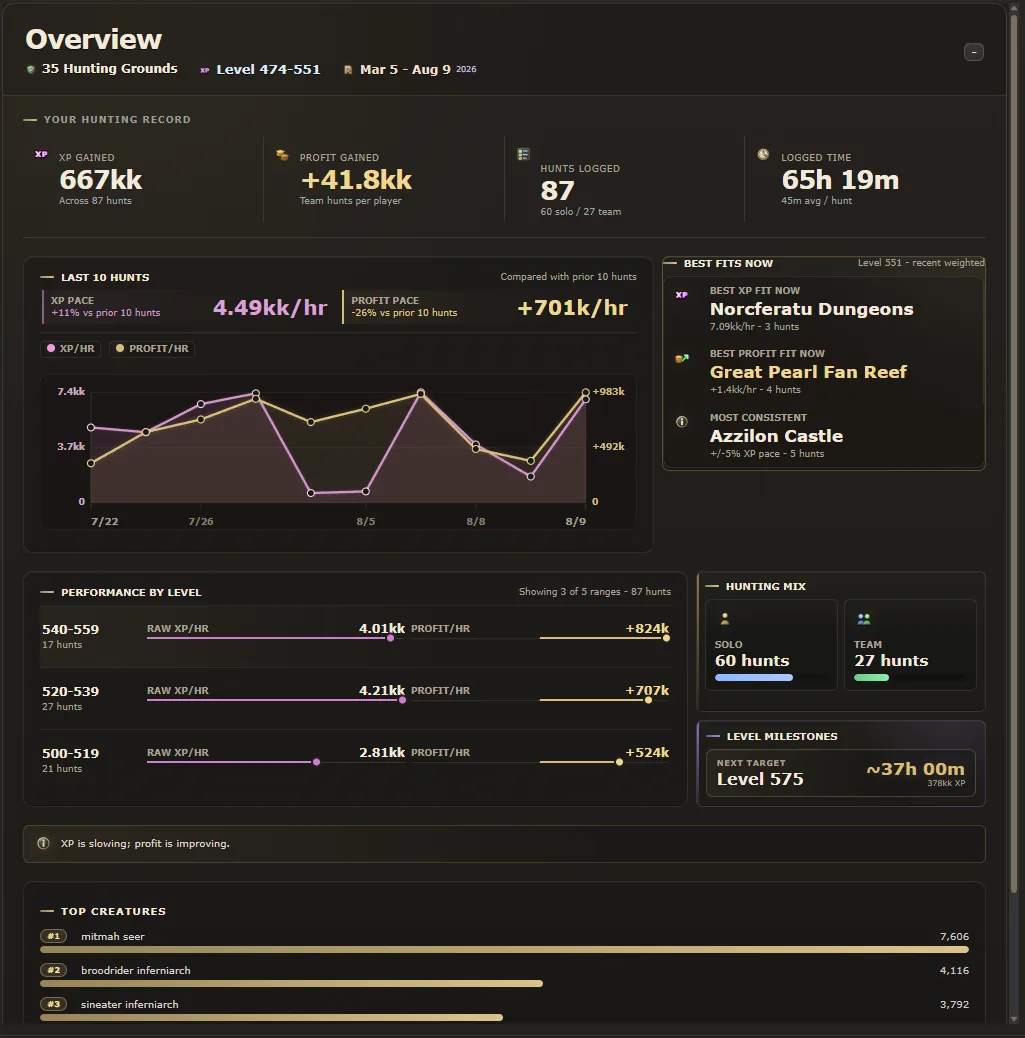Click the XP icon beside Level 474-551
Image resolution: width=1025 pixels, height=1038 pixels.
[x=205, y=70]
